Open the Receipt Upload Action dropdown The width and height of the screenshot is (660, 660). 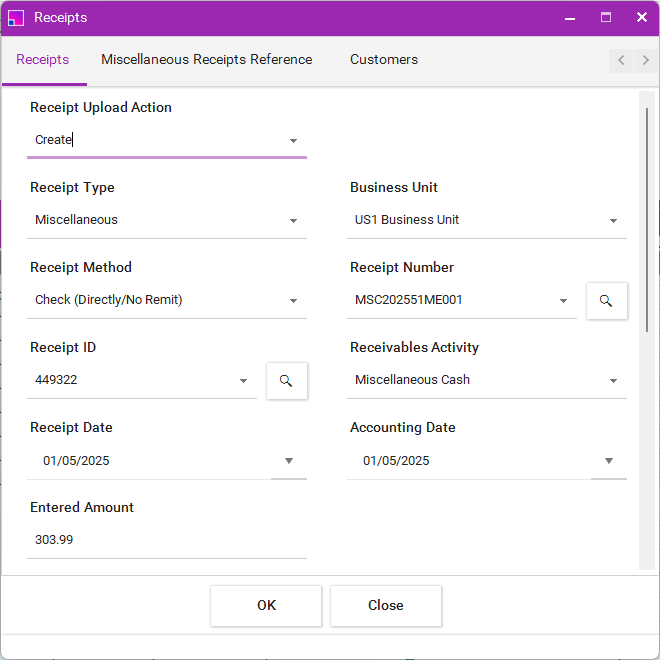tap(293, 141)
